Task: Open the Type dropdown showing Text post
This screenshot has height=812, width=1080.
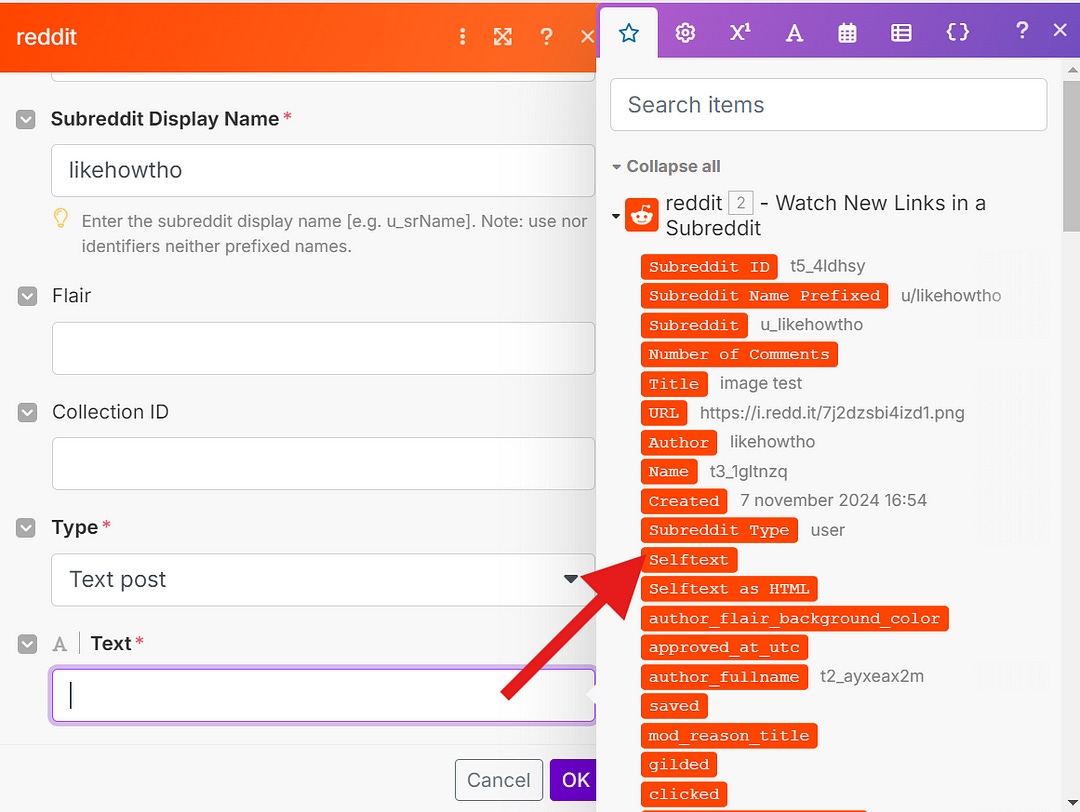Action: 323,580
